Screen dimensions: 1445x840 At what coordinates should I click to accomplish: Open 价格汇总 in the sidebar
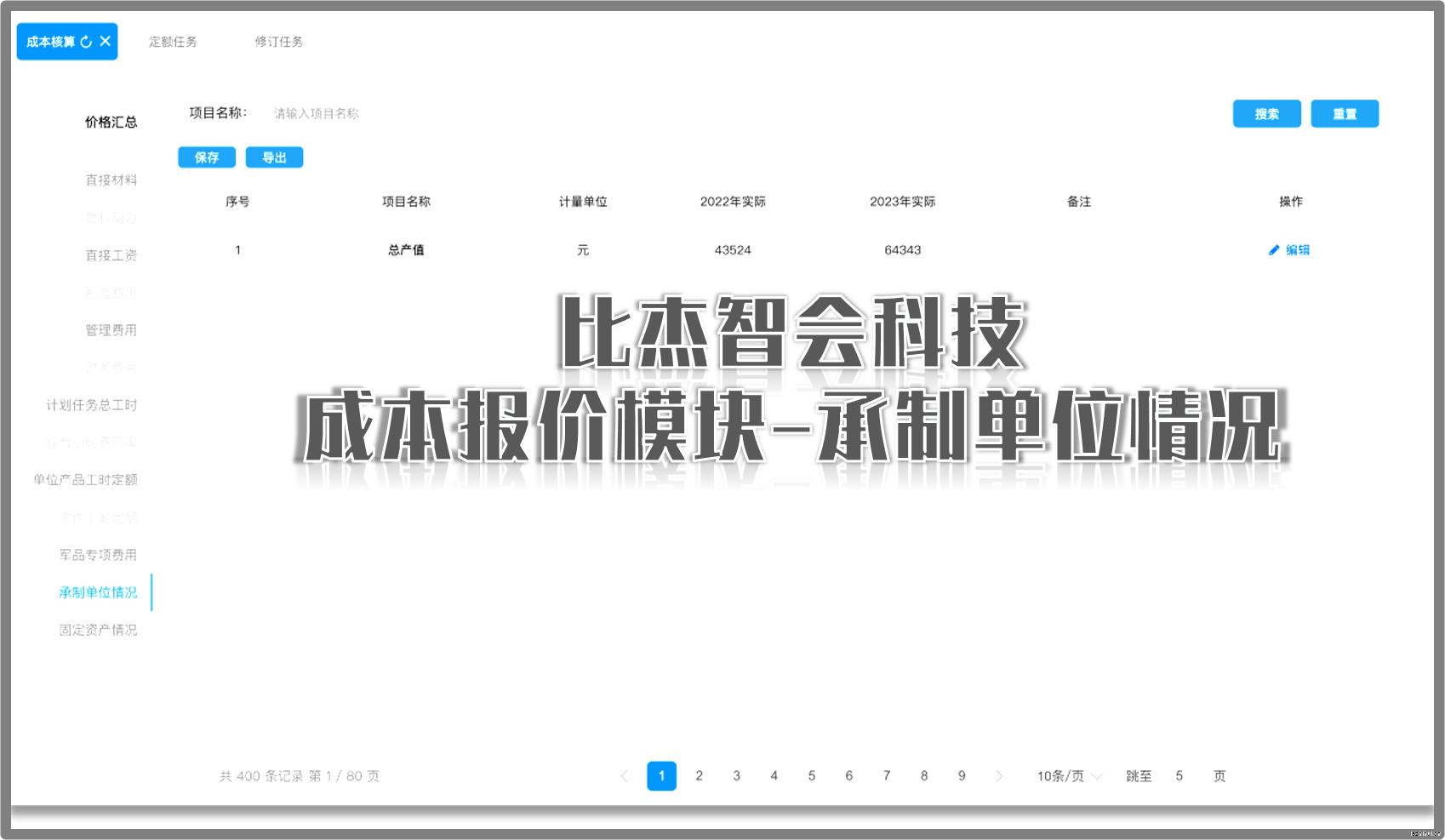click(111, 122)
